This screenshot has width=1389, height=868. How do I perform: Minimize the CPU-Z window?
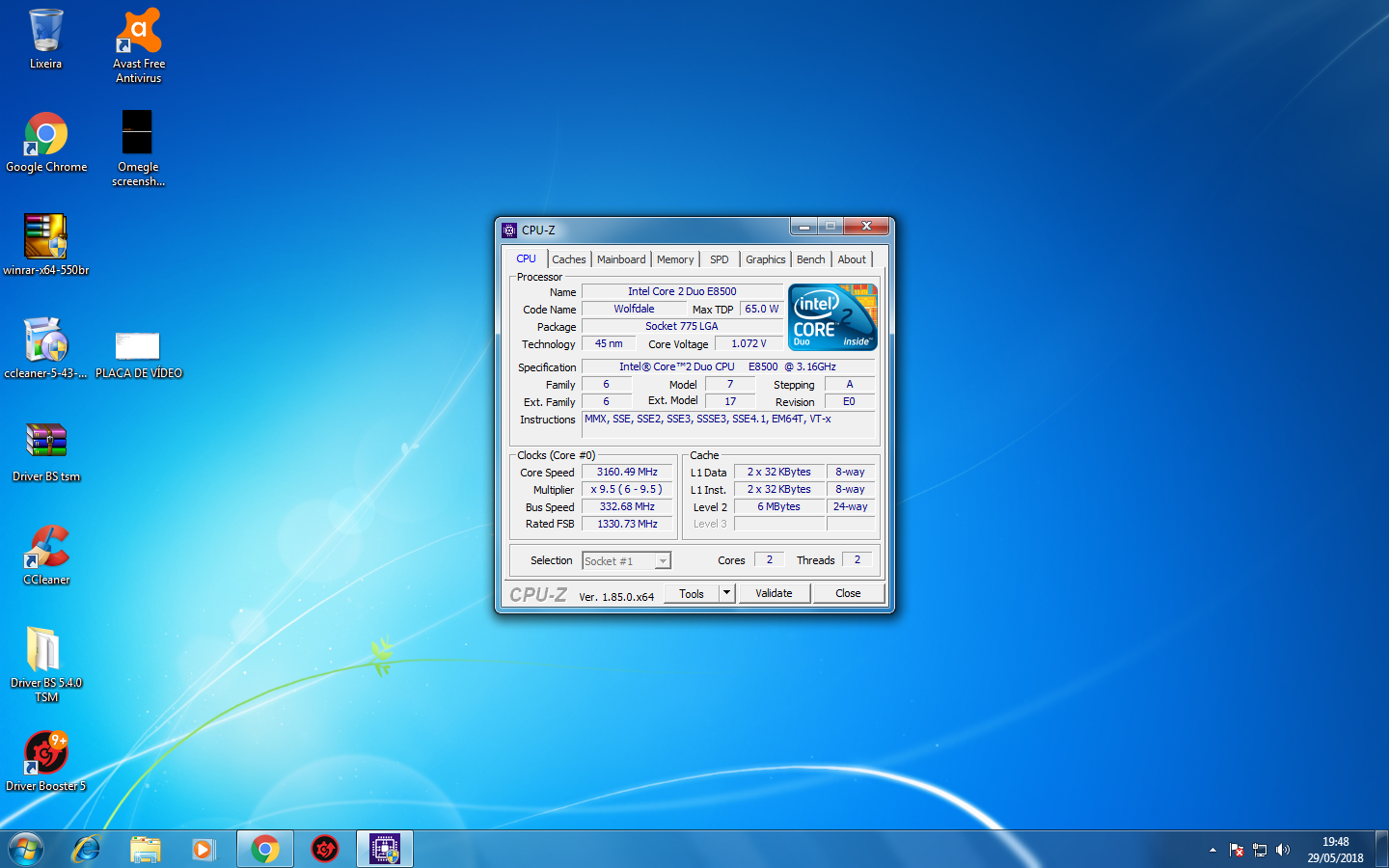click(x=803, y=227)
